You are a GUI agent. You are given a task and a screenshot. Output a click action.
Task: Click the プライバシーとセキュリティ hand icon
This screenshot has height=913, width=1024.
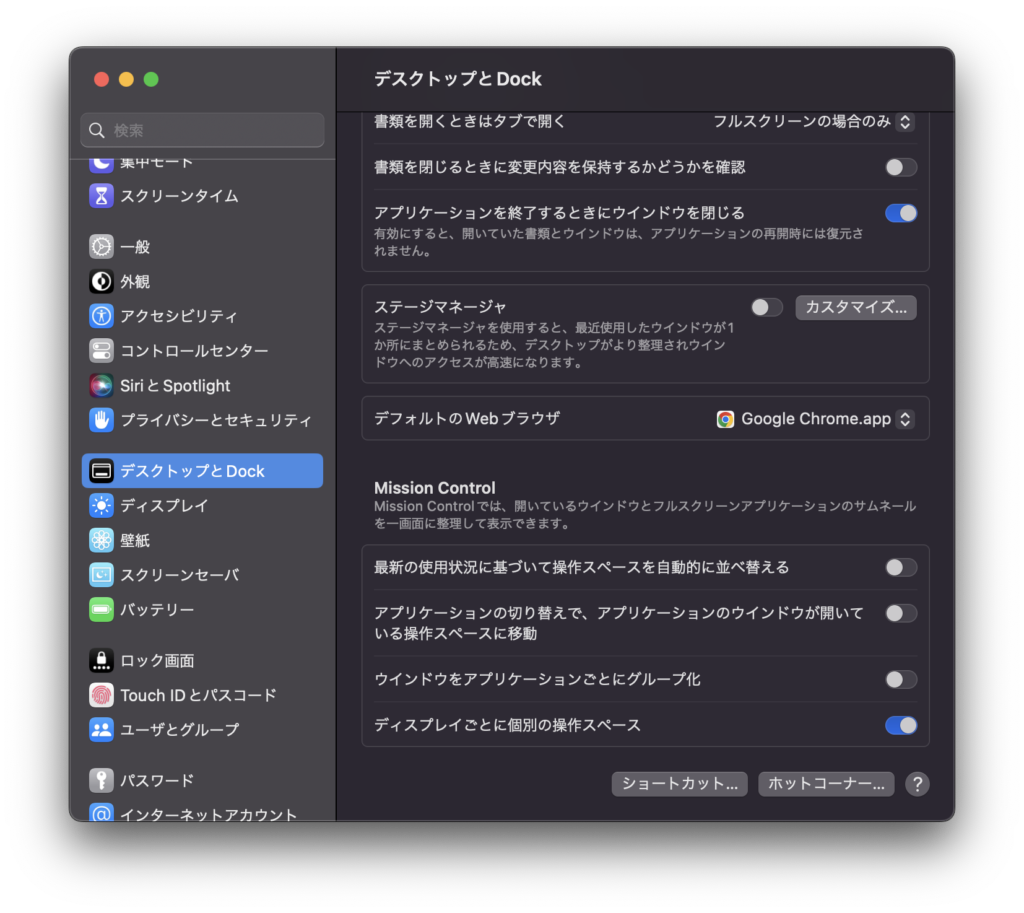tap(101, 420)
